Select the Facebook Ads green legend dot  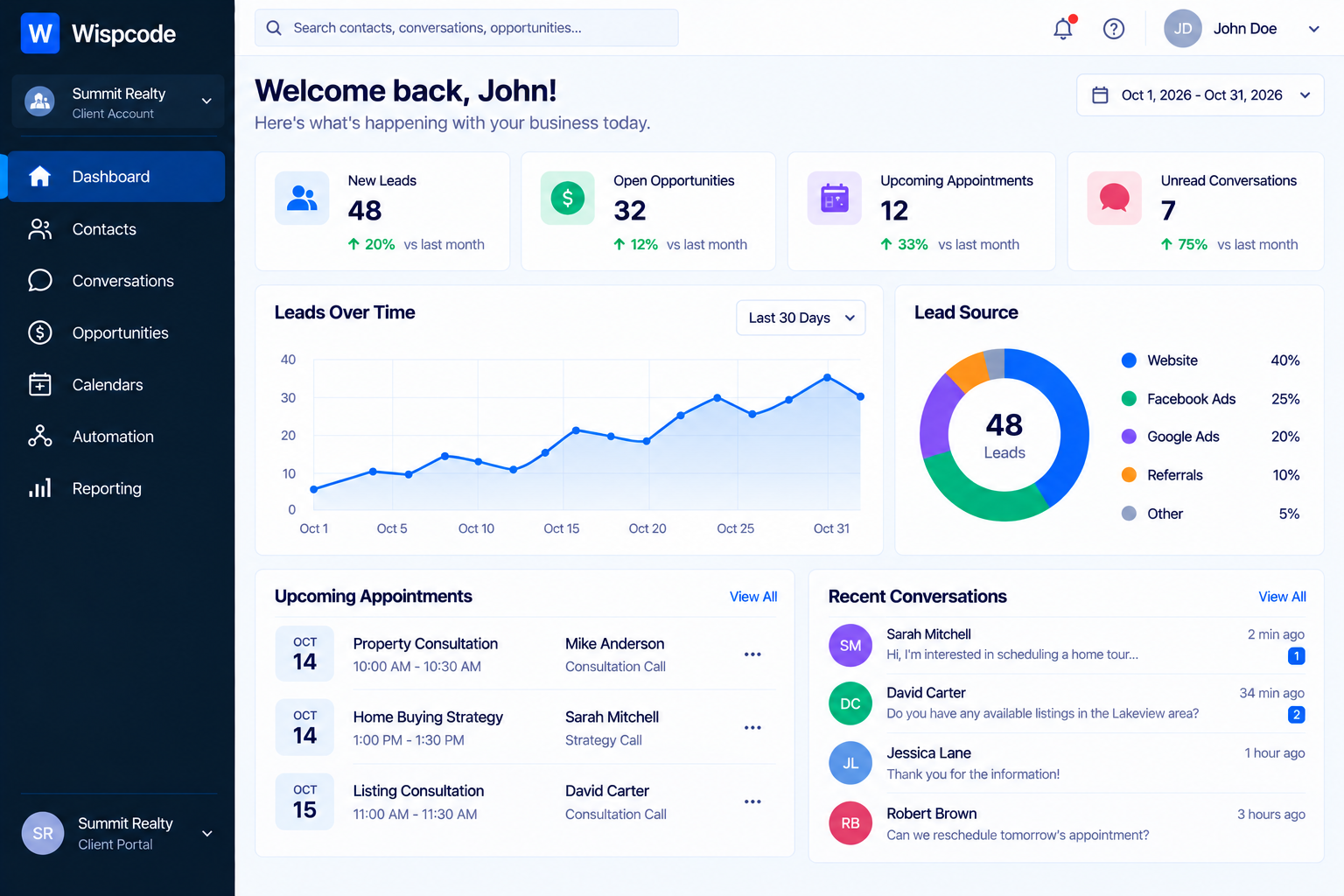coord(1129,399)
